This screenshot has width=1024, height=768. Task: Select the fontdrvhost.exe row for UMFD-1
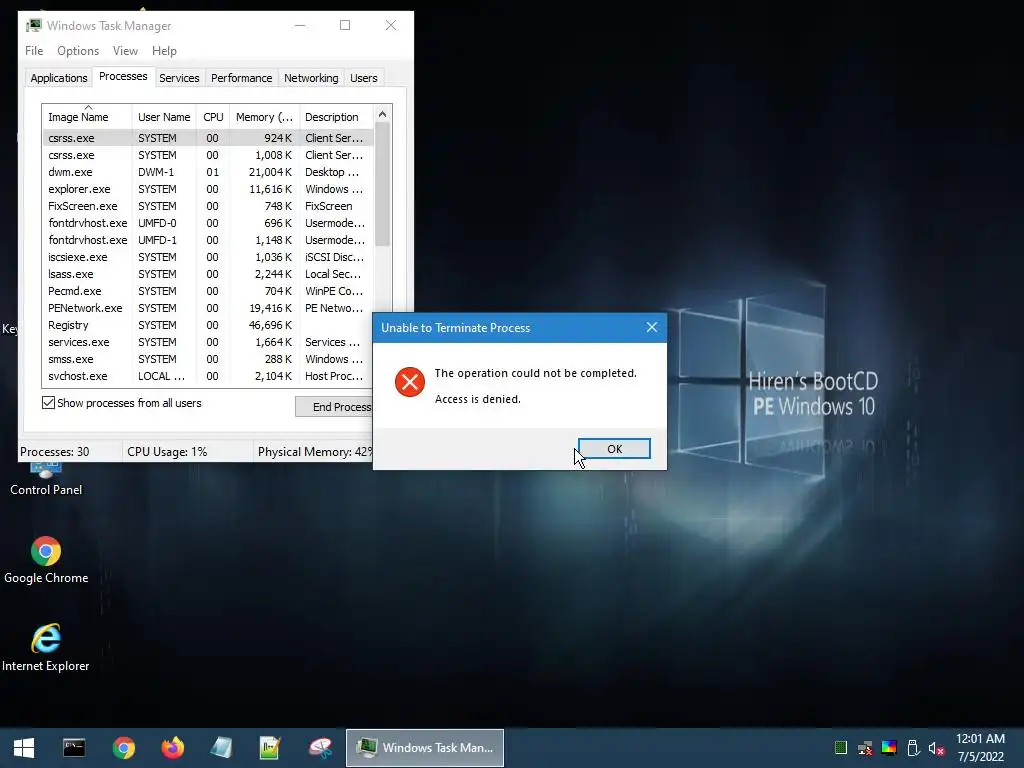click(x=208, y=240)
